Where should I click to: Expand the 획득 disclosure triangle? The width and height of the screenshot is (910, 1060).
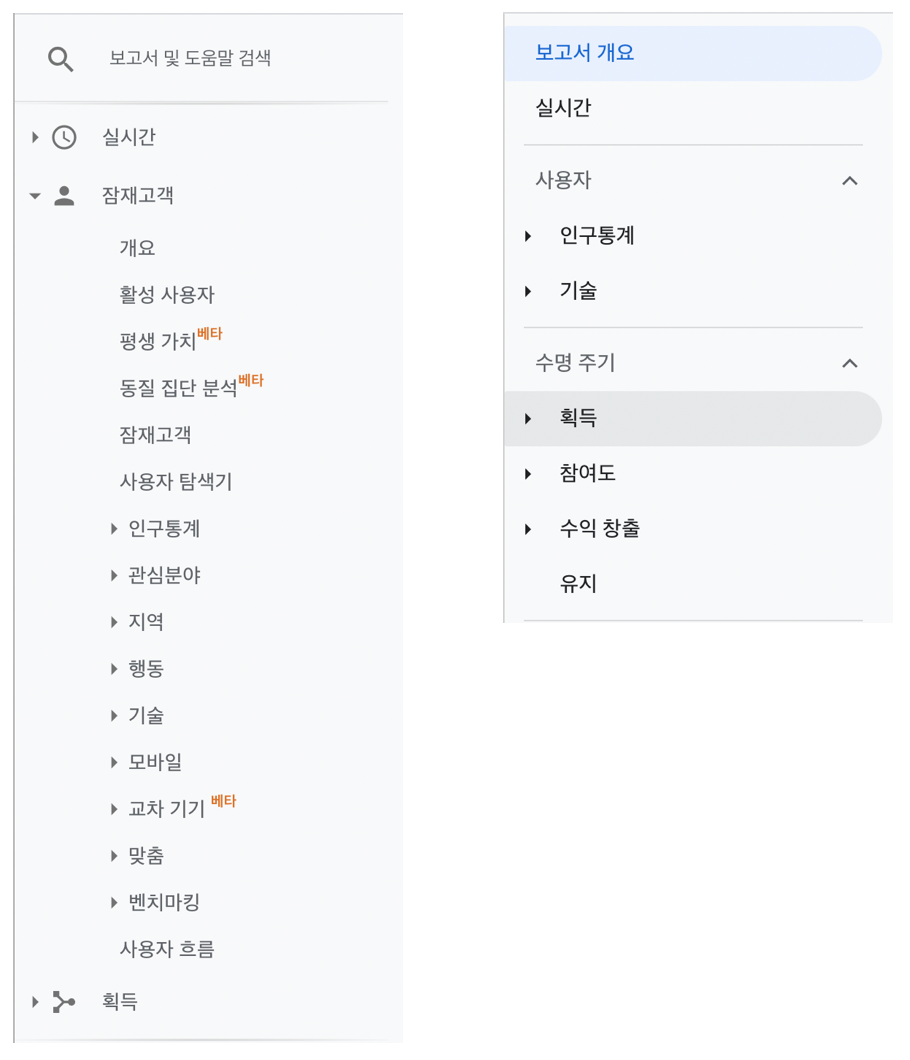(528, 419)
